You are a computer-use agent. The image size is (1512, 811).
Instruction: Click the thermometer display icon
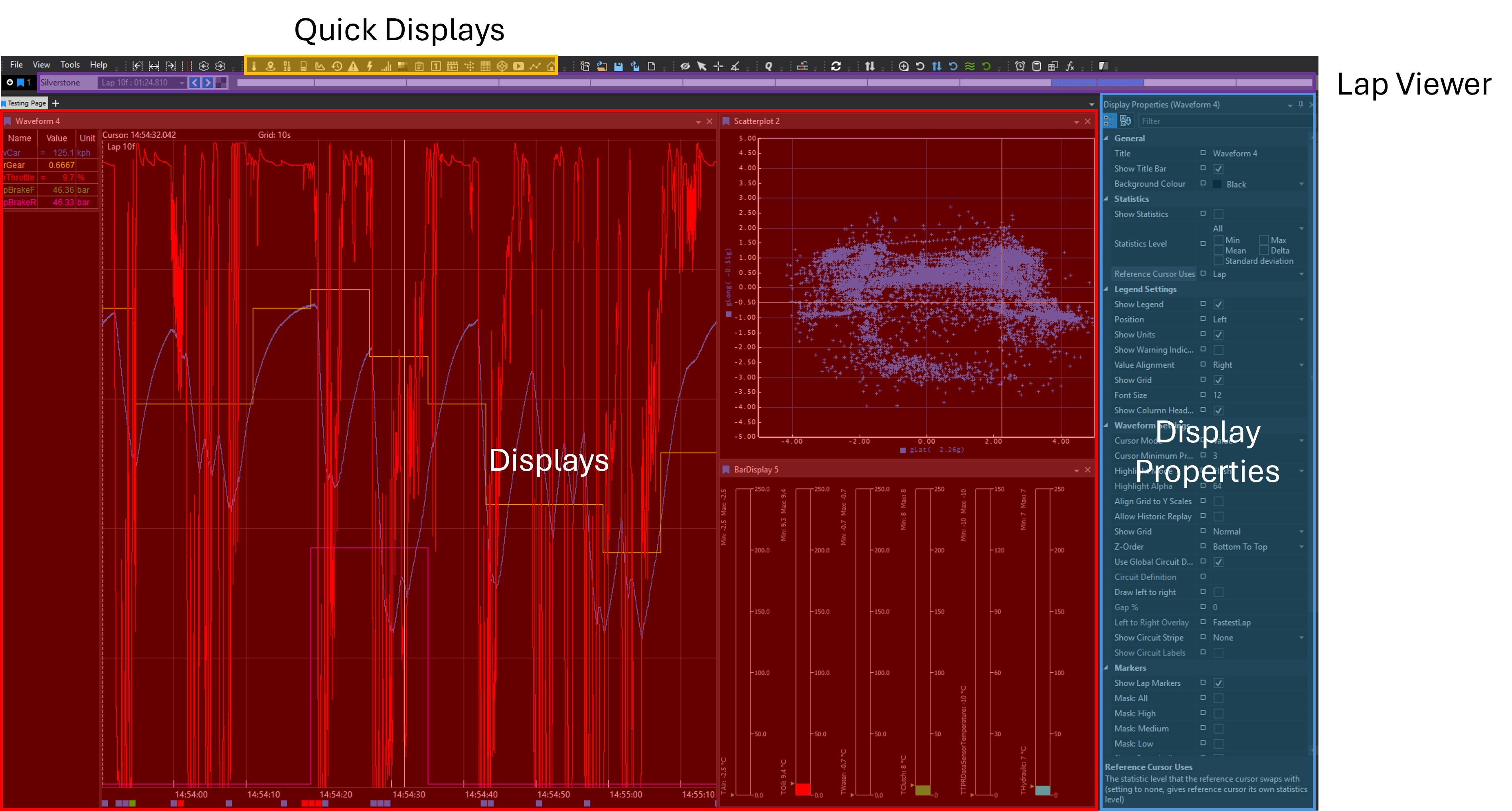click(254, 66)
